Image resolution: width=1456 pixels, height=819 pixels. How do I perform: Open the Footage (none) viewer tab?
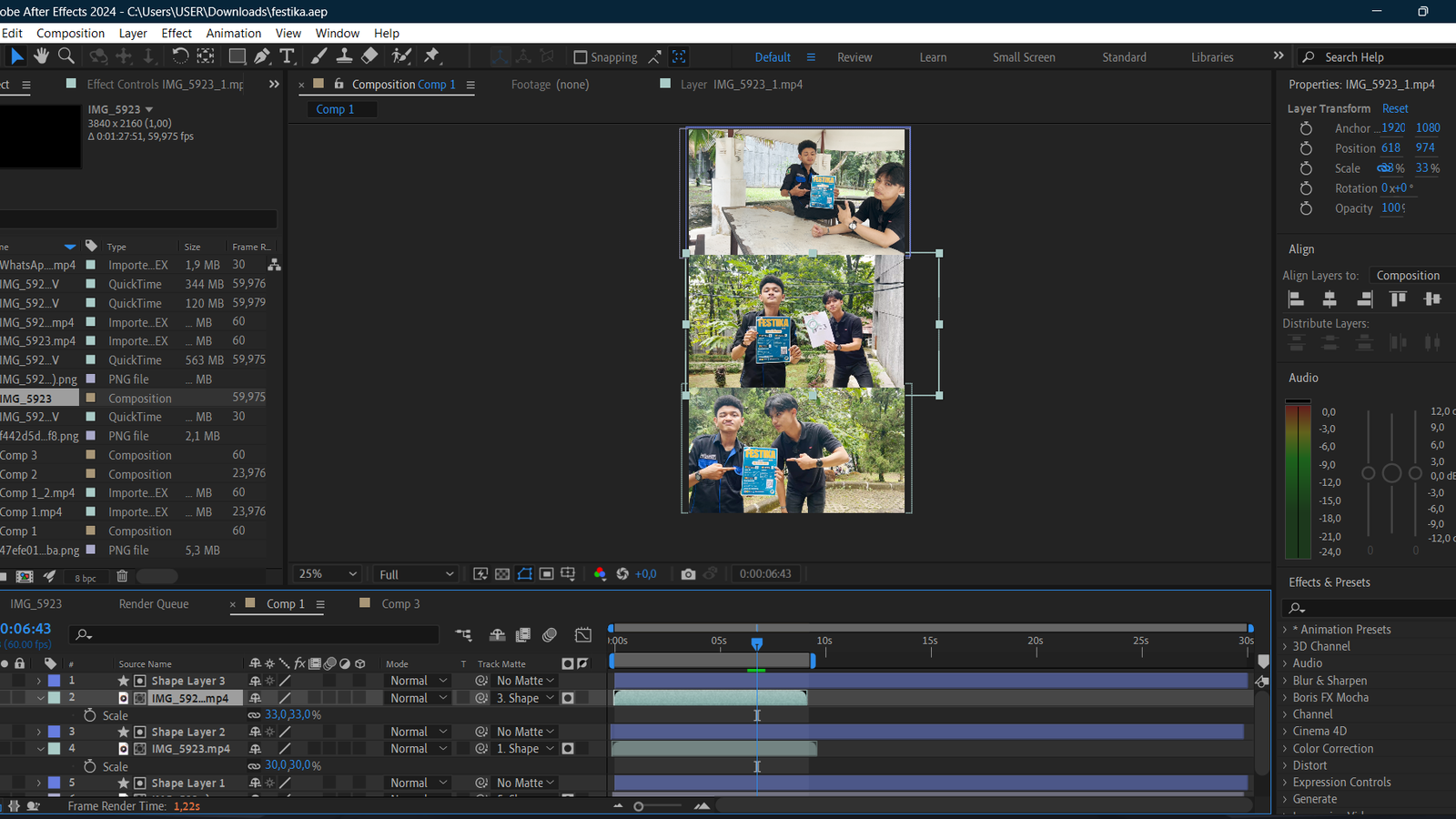[x=550, y=84]
